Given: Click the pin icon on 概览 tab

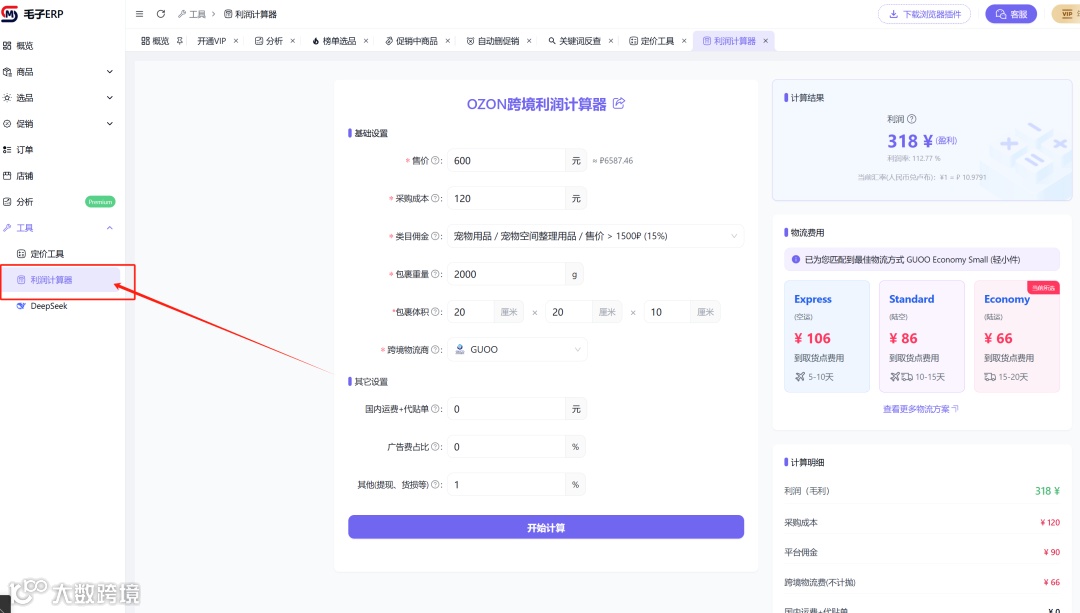Looking at the screenshot, I should pos(180,41).
